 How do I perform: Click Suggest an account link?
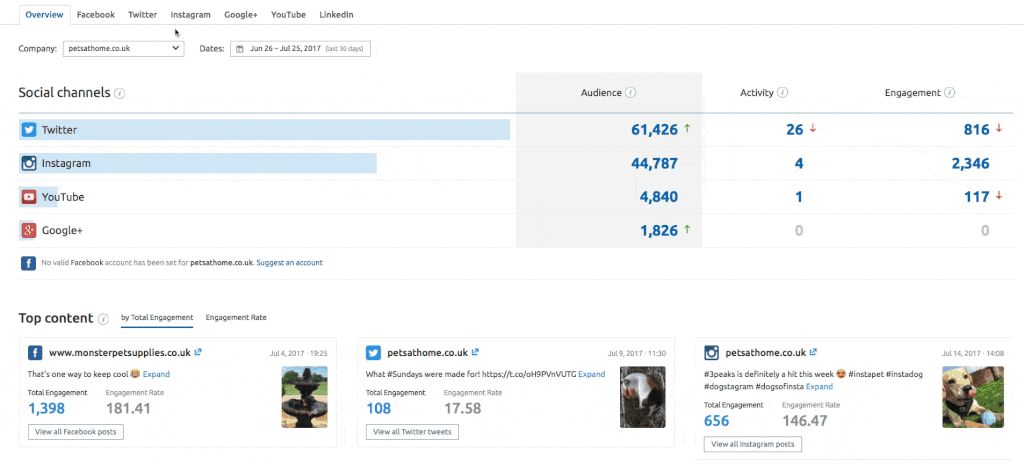pos(289,263)
